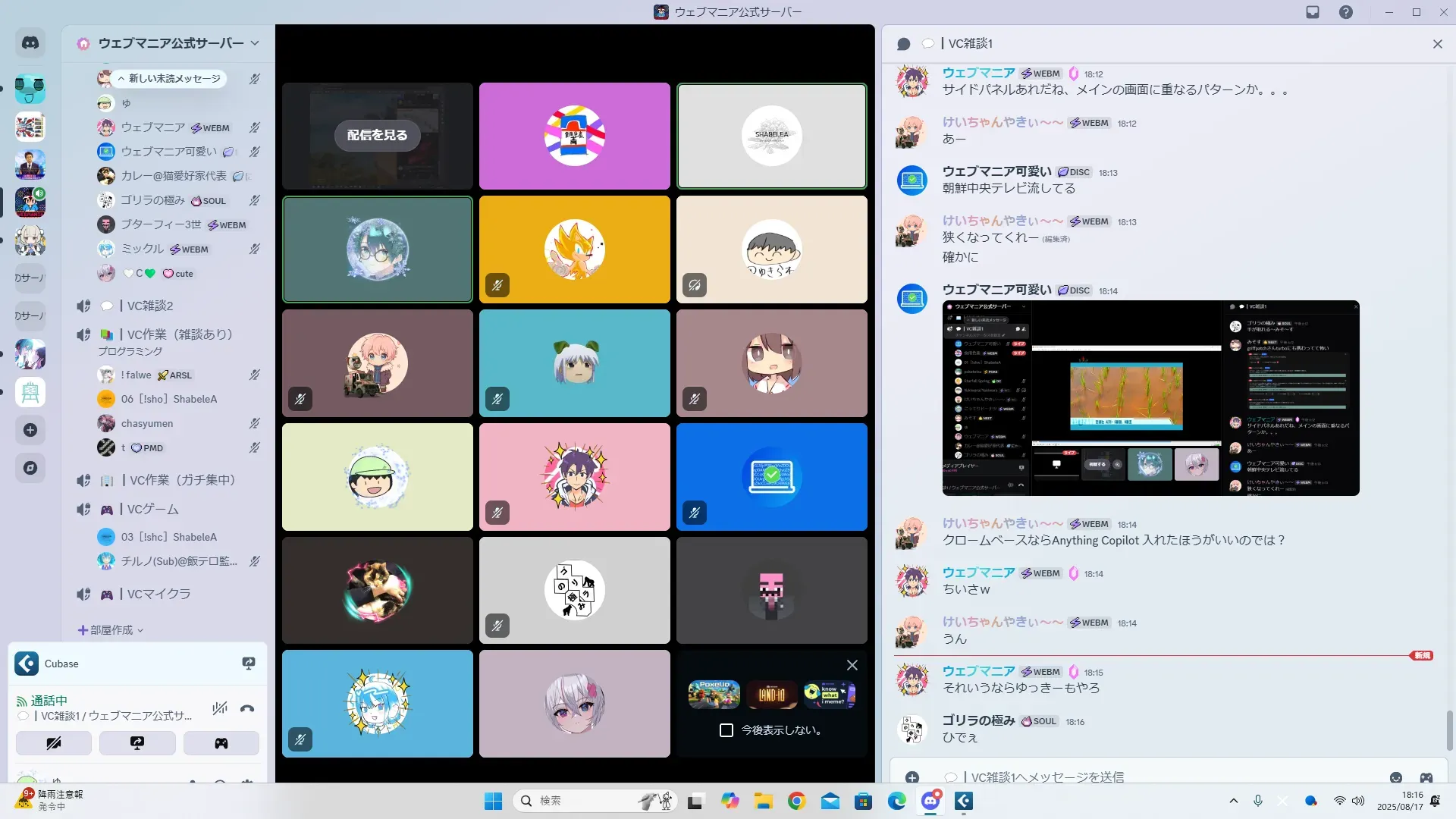Add a server with plus icon
The width and height of the screenshot is (1456, 819).
[x=30, y=430]
